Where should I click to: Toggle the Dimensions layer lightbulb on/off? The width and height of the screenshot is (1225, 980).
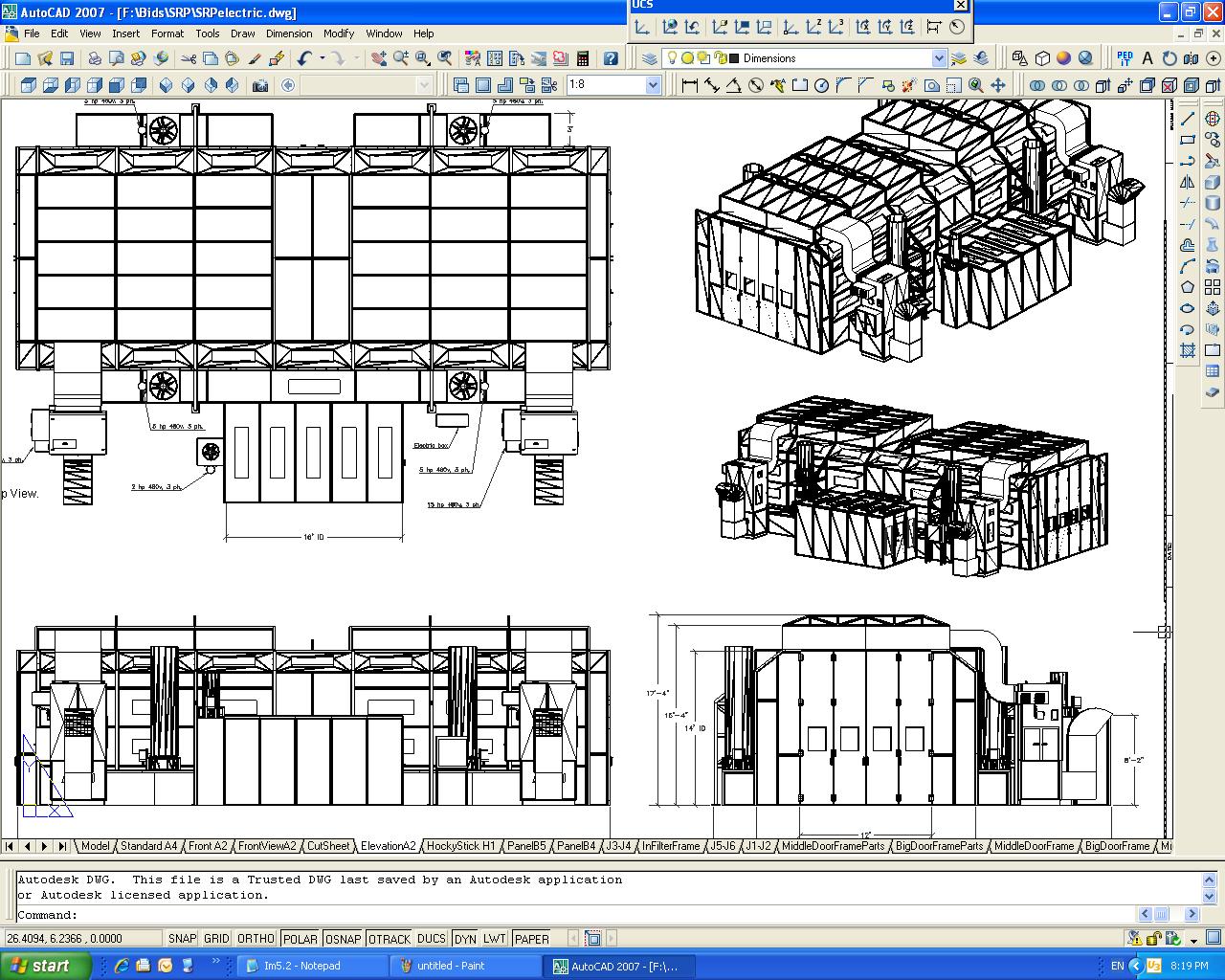pyautogui.click(x=672, y=58)
